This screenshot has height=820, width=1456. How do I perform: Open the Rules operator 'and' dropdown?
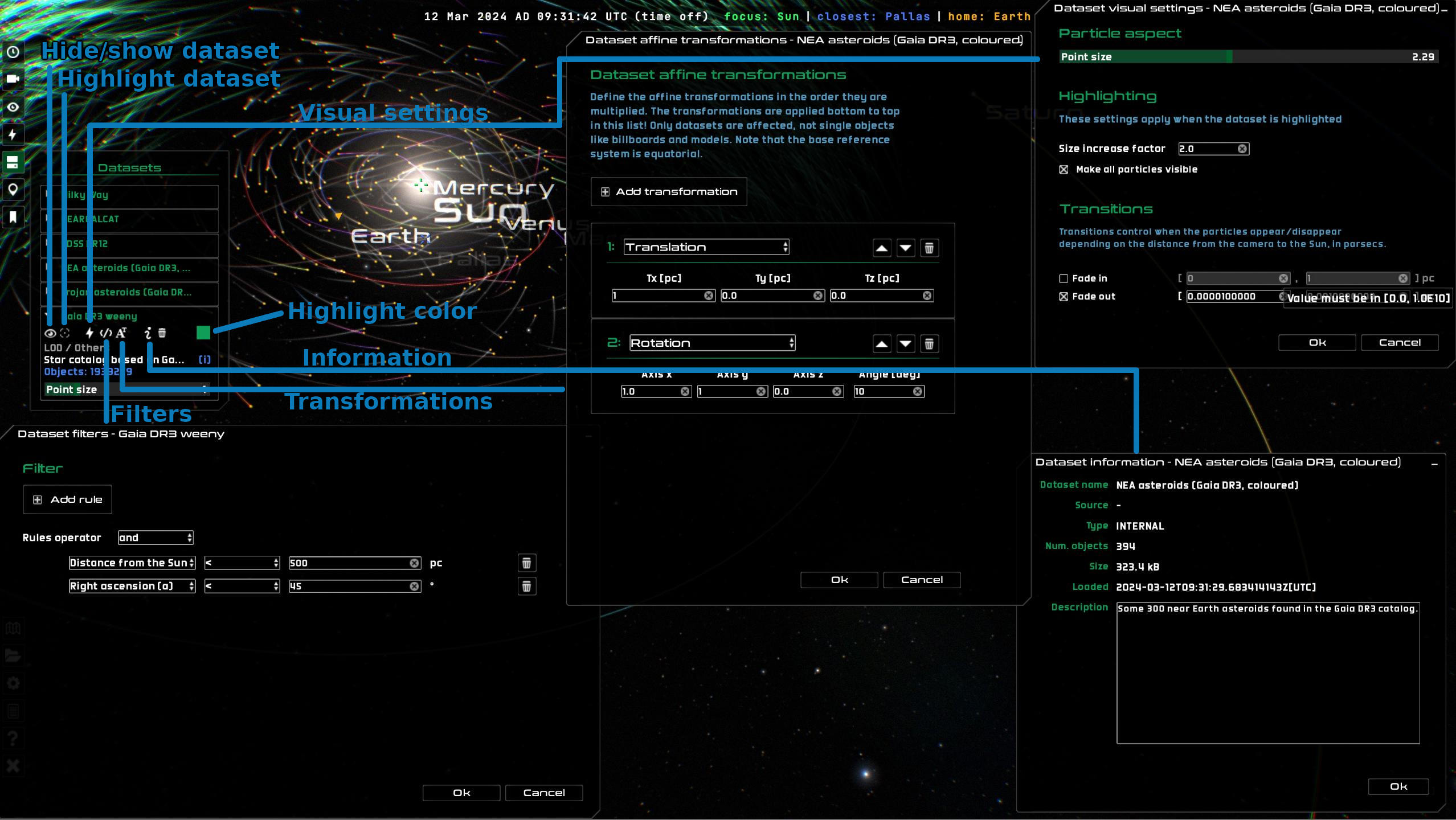click(x=155, y=538)
